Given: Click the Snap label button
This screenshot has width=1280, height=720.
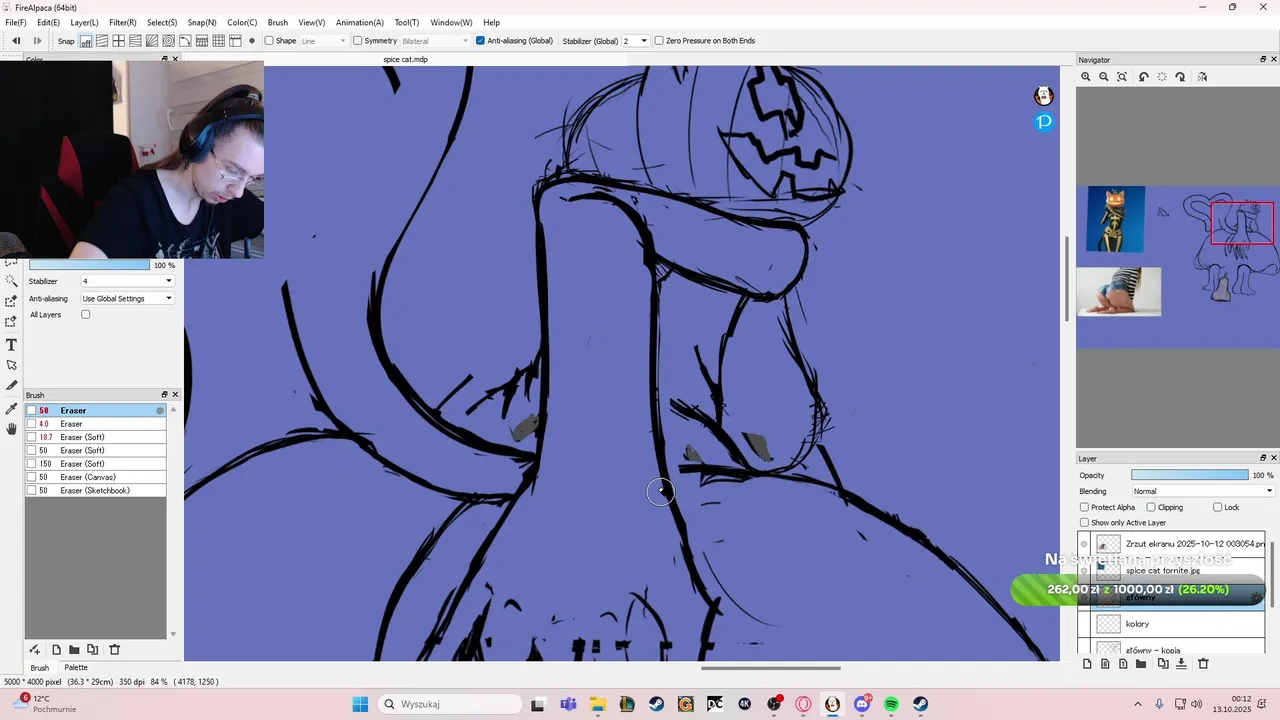Looking at the screenshot, I should point(66,41).
